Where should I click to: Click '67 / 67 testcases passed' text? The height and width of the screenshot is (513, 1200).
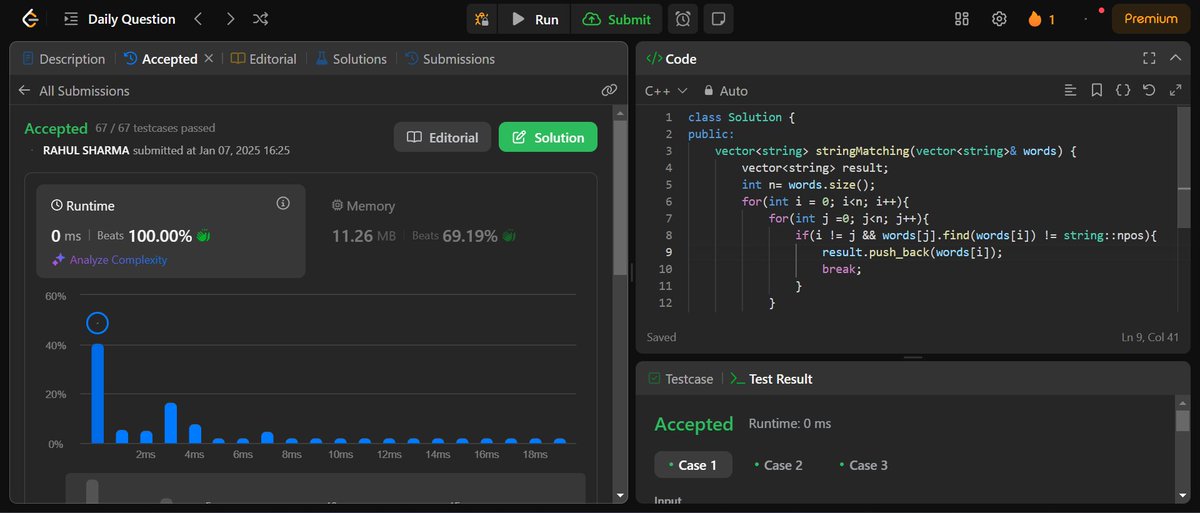point(155,128)
